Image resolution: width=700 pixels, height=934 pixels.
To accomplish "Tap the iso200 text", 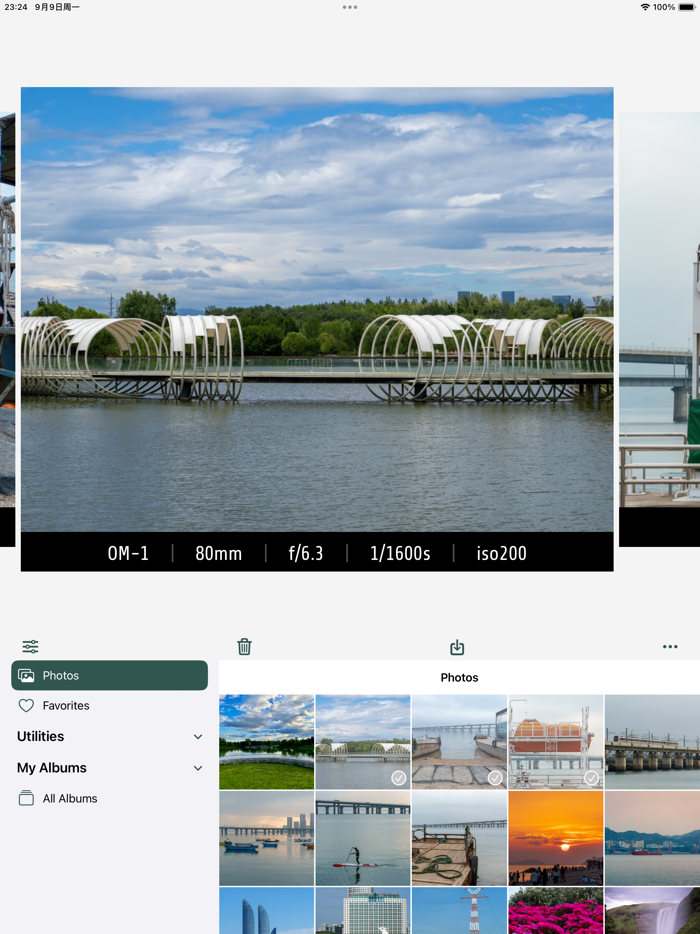I will click(501, 553).
